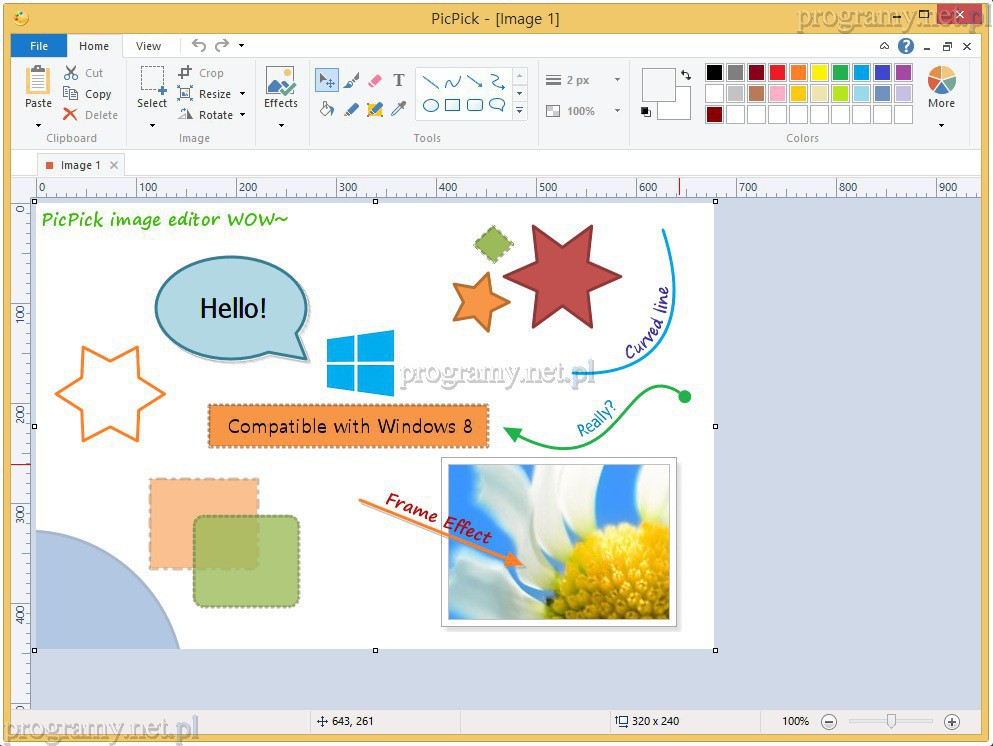This screenshot has width=993, height=746.
Task: Swap foreground and background colors
Action: 685,75
